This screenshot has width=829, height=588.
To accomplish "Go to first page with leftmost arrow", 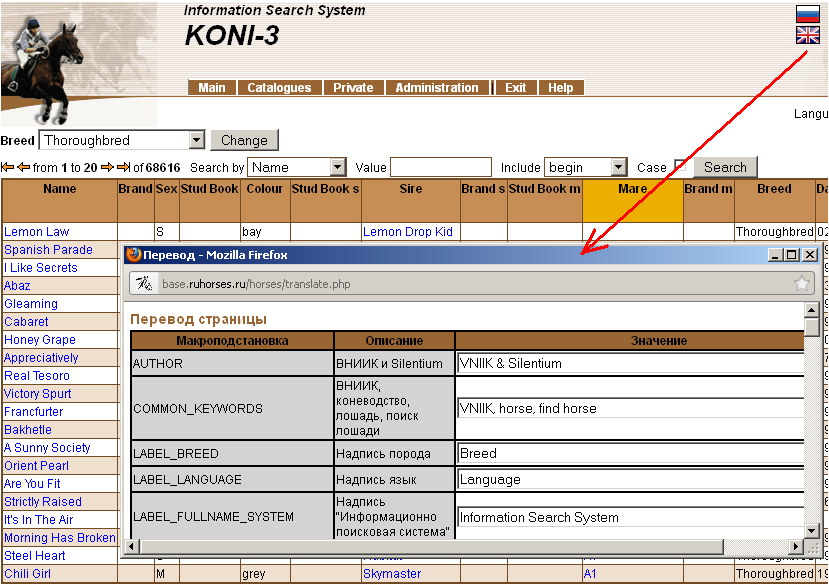I will 7,168.
